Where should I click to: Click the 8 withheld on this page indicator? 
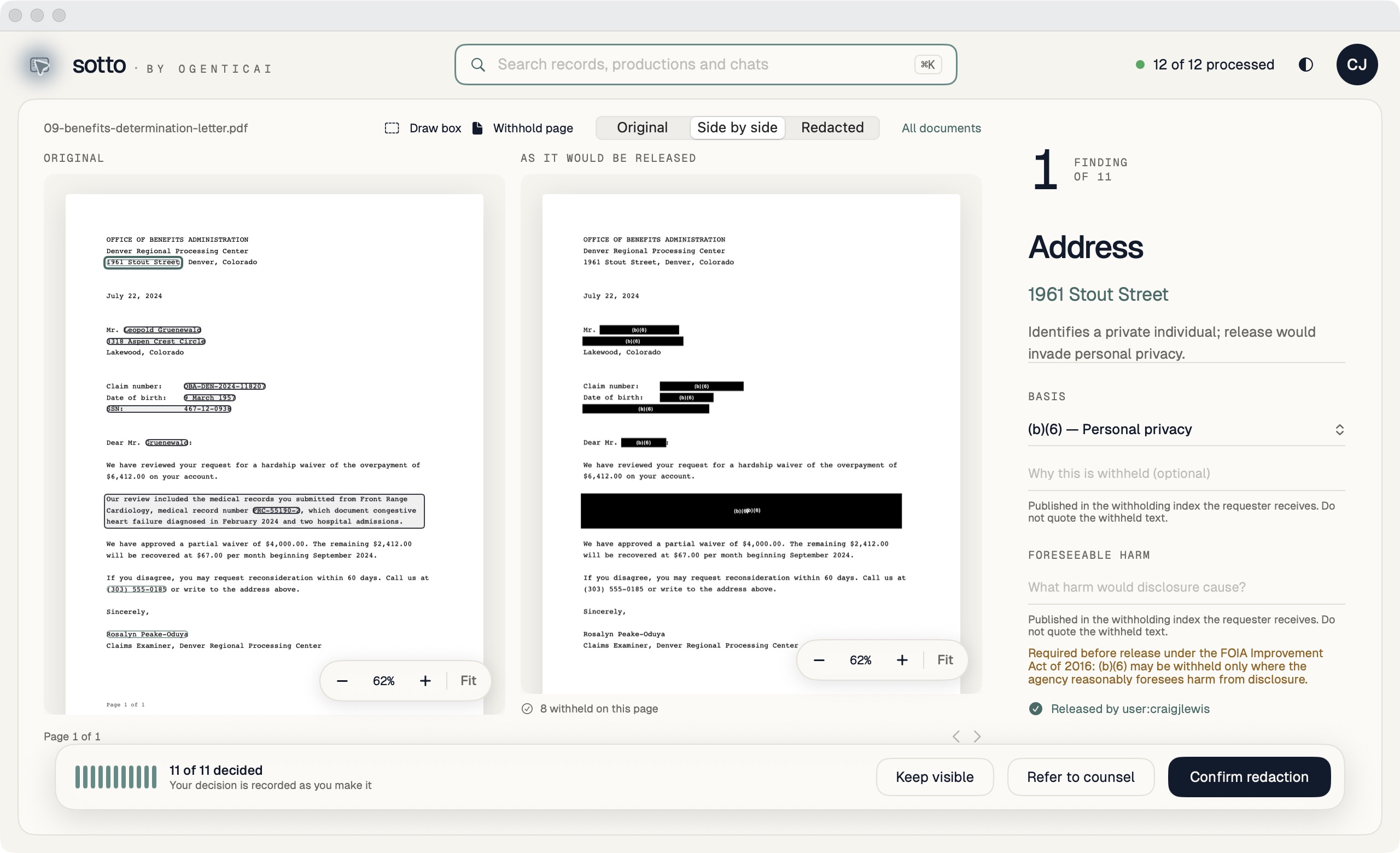pos(590,709)
